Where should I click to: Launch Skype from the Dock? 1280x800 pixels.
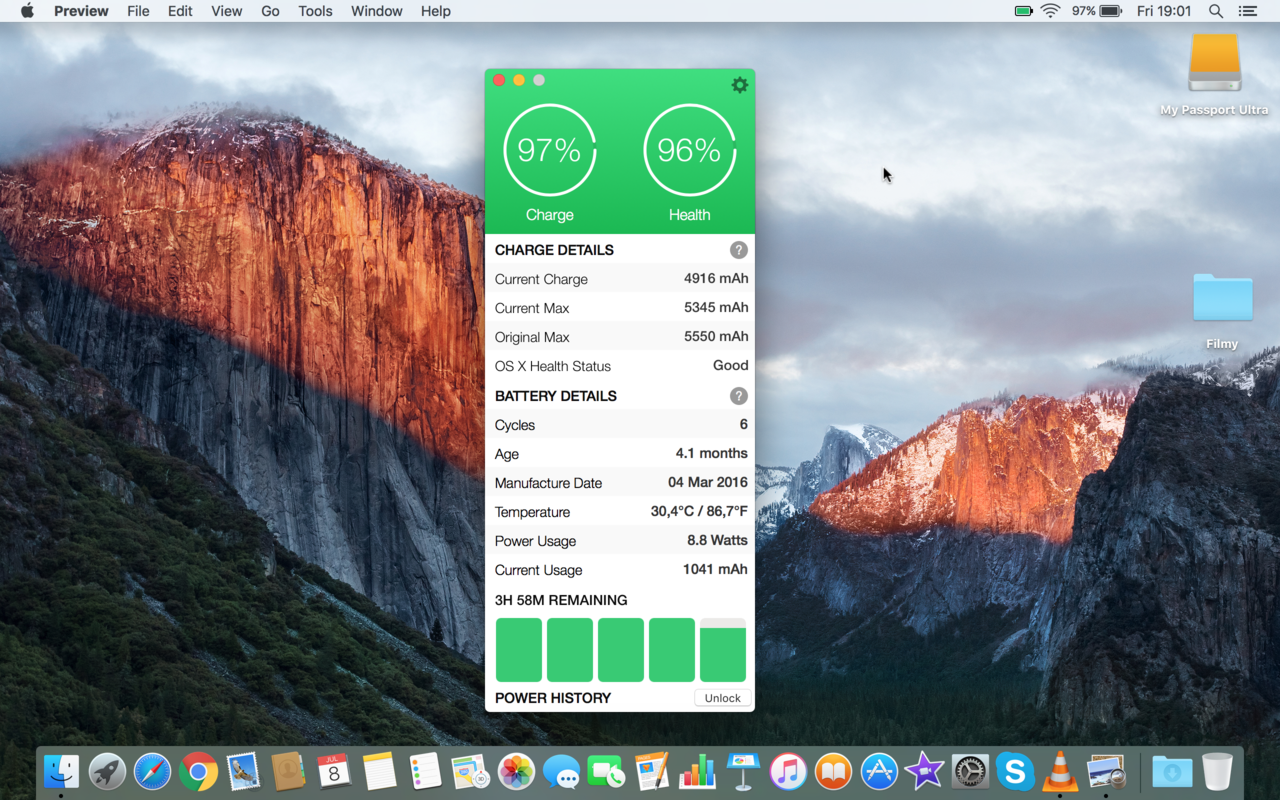[x=1015, y=771]
